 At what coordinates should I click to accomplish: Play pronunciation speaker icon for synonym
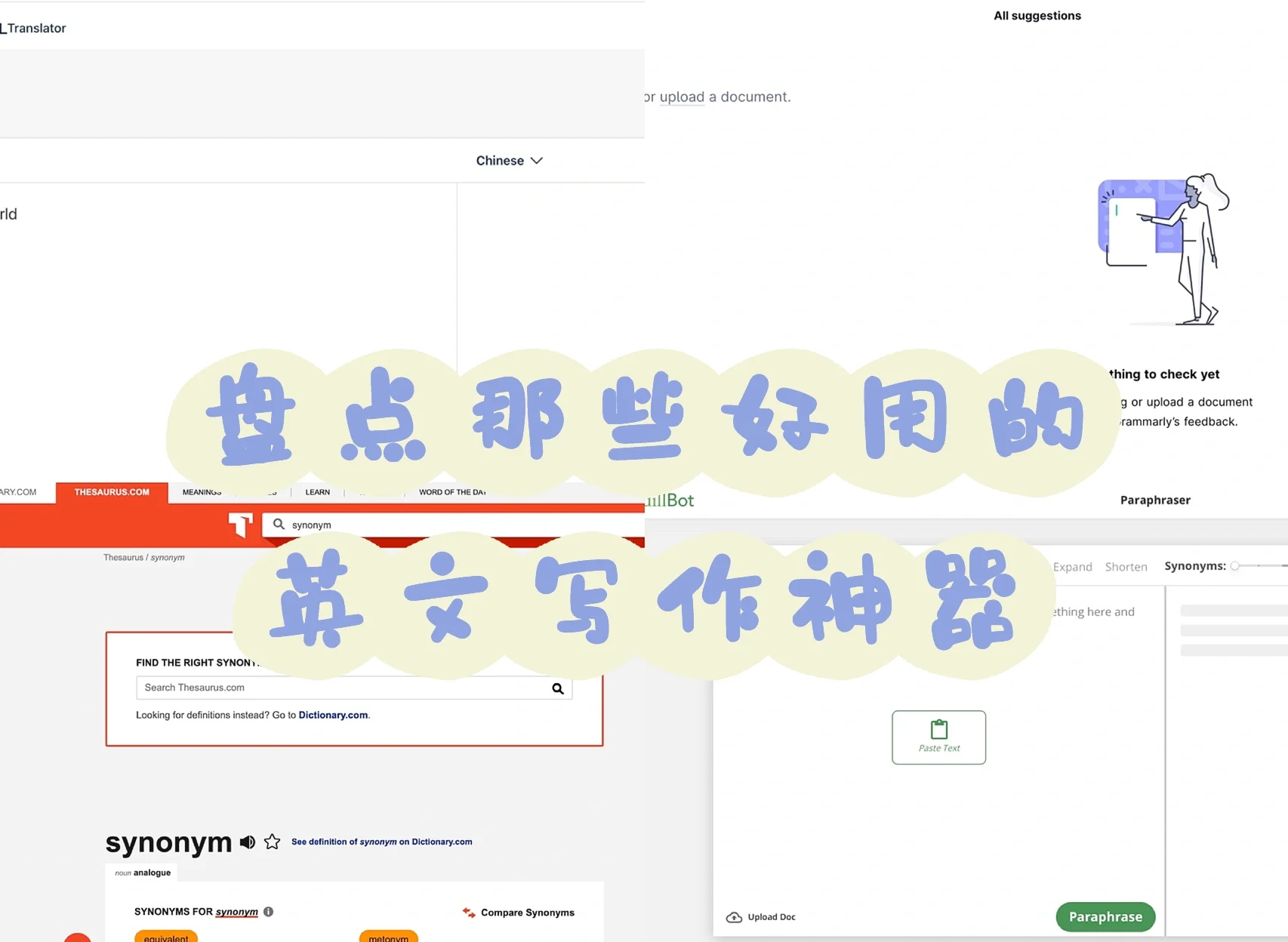[248, 842]
